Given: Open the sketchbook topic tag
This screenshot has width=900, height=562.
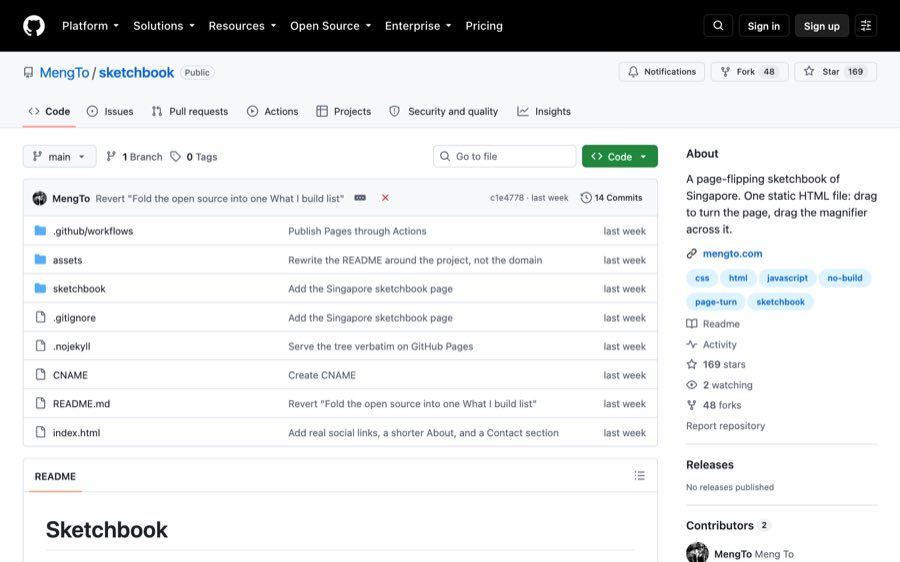Looking at the screenshot, I should point(780,302).
